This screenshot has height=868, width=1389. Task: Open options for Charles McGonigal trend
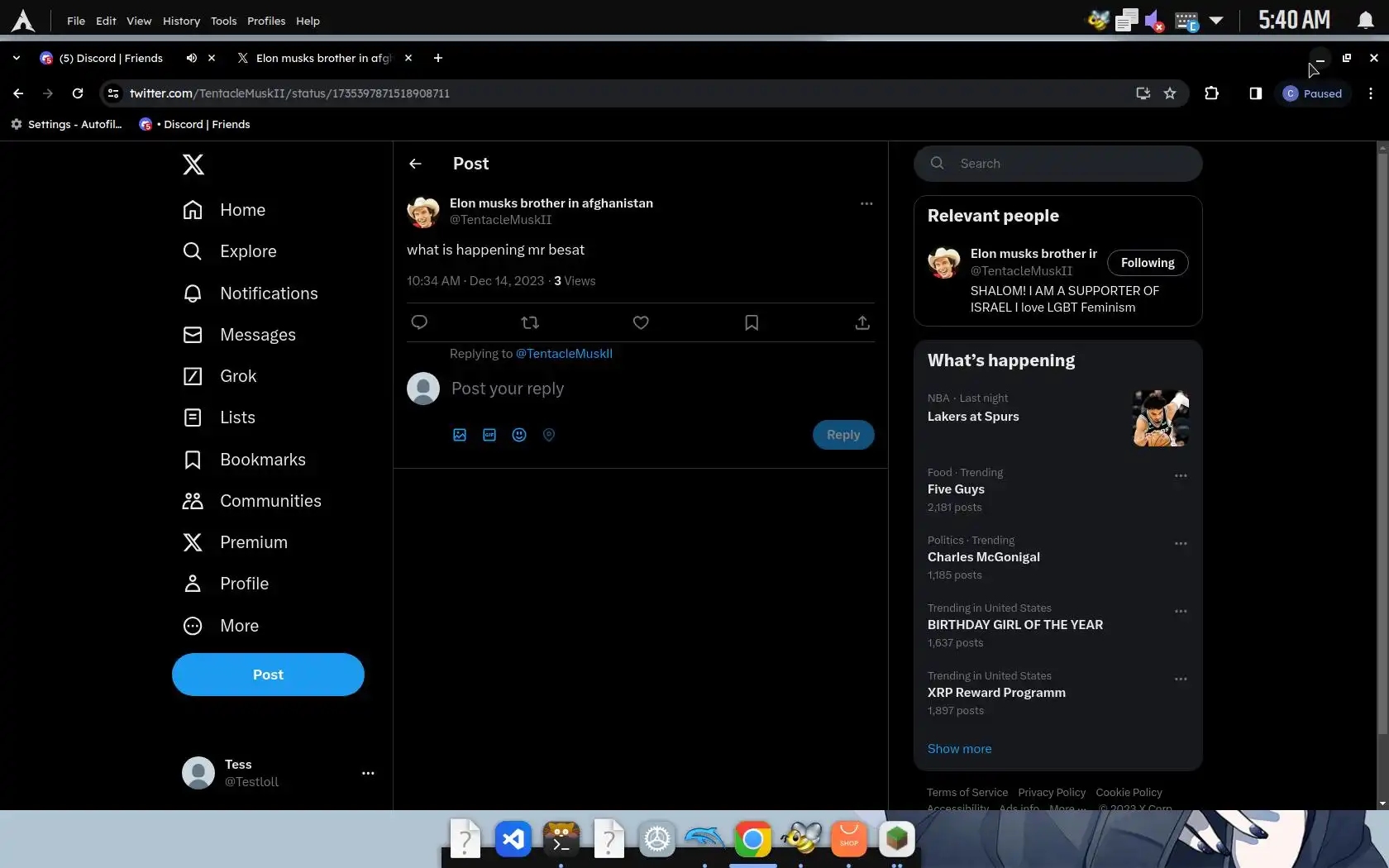click(x=1181, y=544)
